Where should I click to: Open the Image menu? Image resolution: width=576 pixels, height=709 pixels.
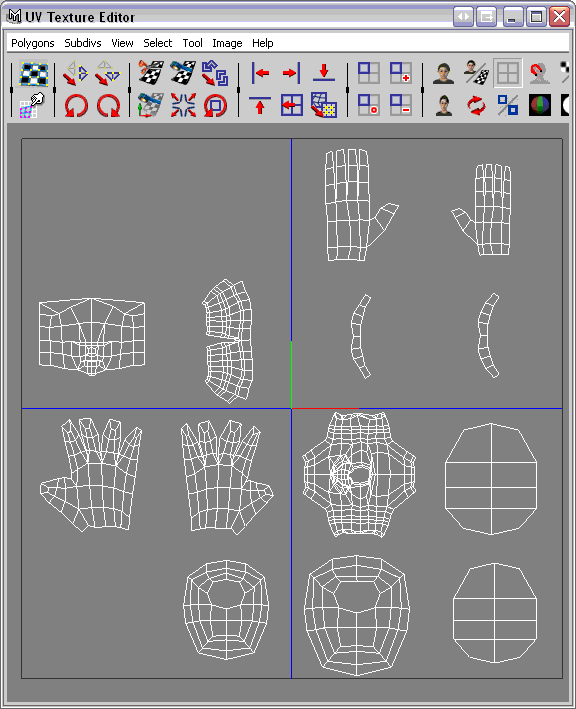pyautogui.click(x=227, y=43)
